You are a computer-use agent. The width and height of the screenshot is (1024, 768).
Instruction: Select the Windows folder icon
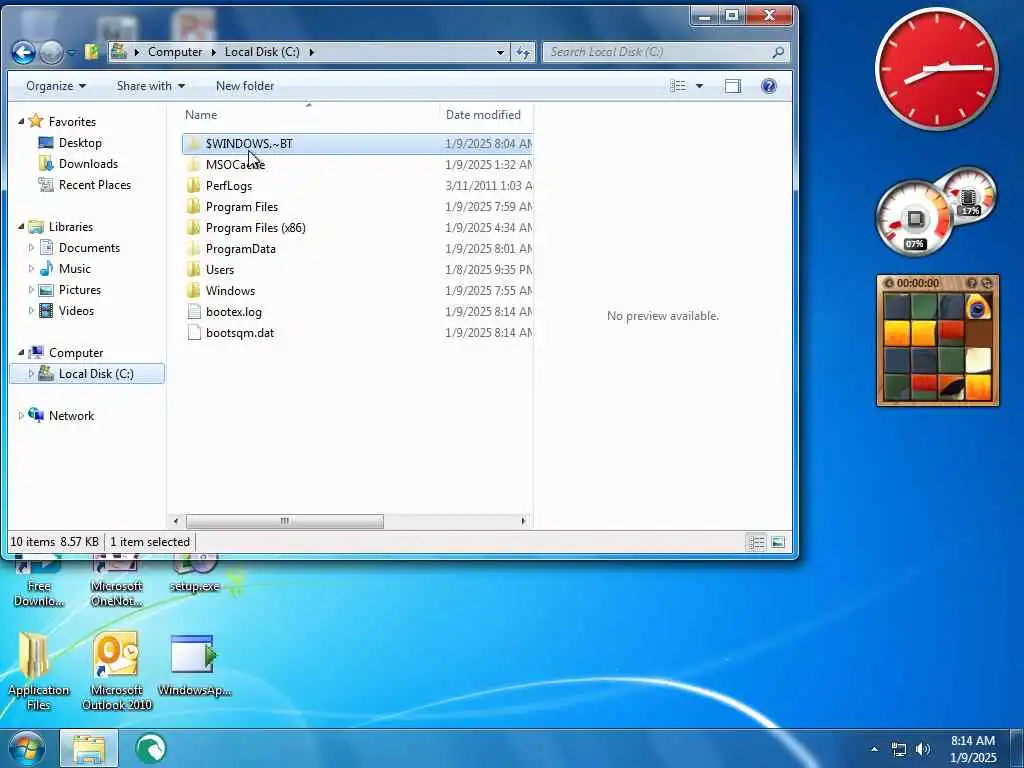click(x=193, y=291)
